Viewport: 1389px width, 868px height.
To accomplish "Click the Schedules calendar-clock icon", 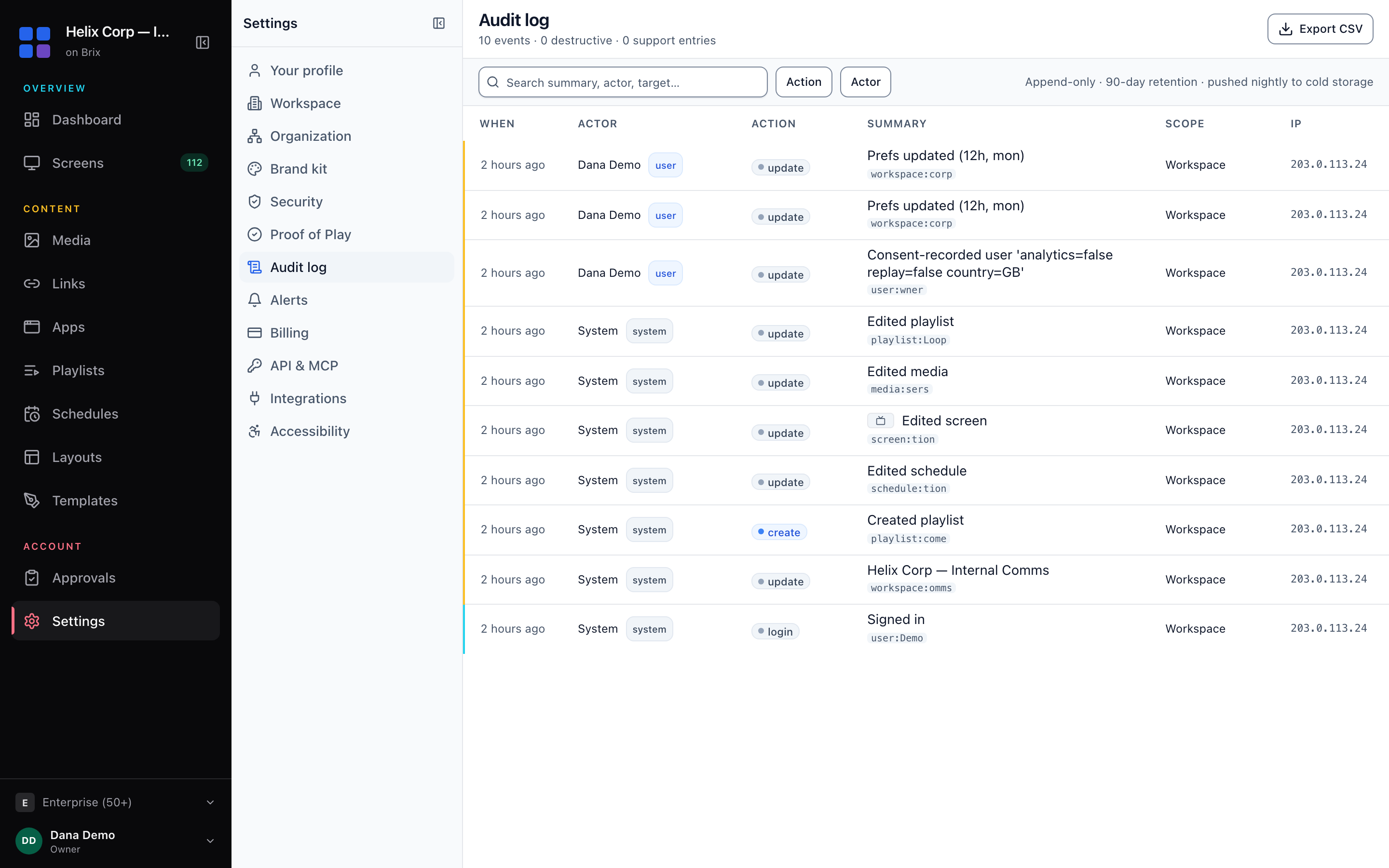I will click(x=31, y=414).
